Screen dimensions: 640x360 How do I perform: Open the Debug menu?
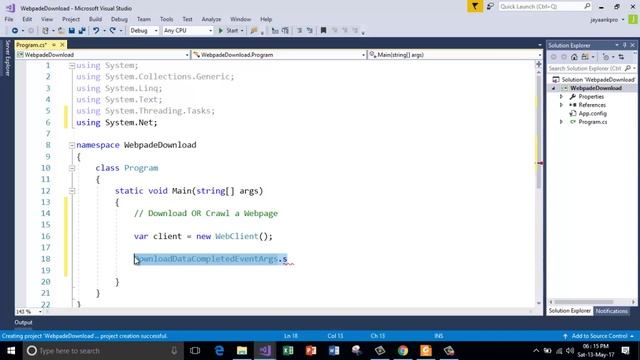click(x=119, y=19)
